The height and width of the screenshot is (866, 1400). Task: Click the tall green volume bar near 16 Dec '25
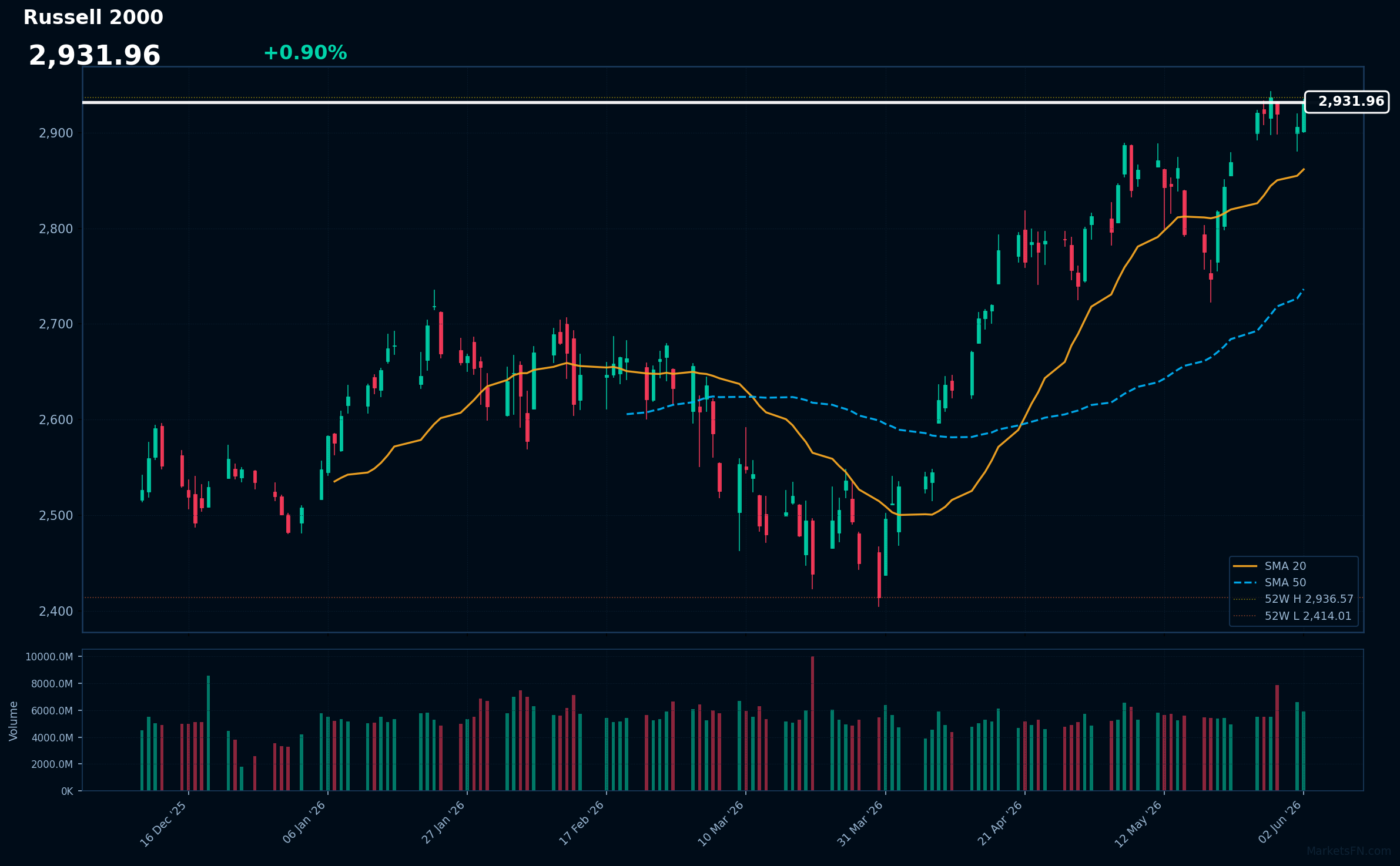point(208,733)
